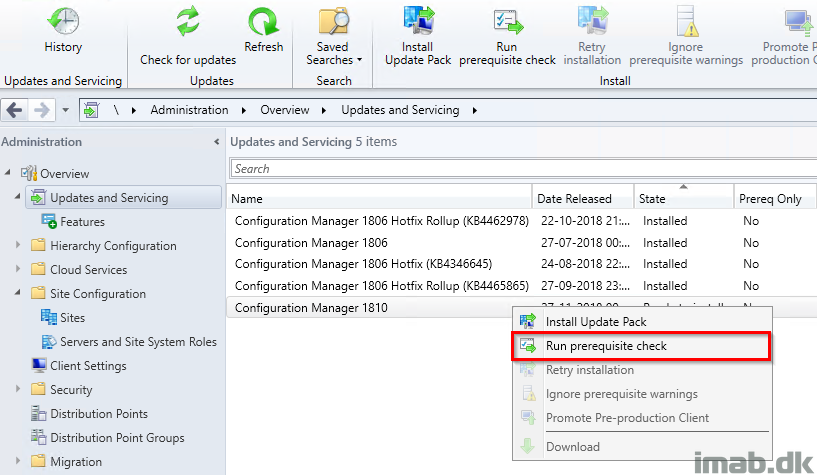Choose Run prerequisite check in context menu

(x=642, y=346)
